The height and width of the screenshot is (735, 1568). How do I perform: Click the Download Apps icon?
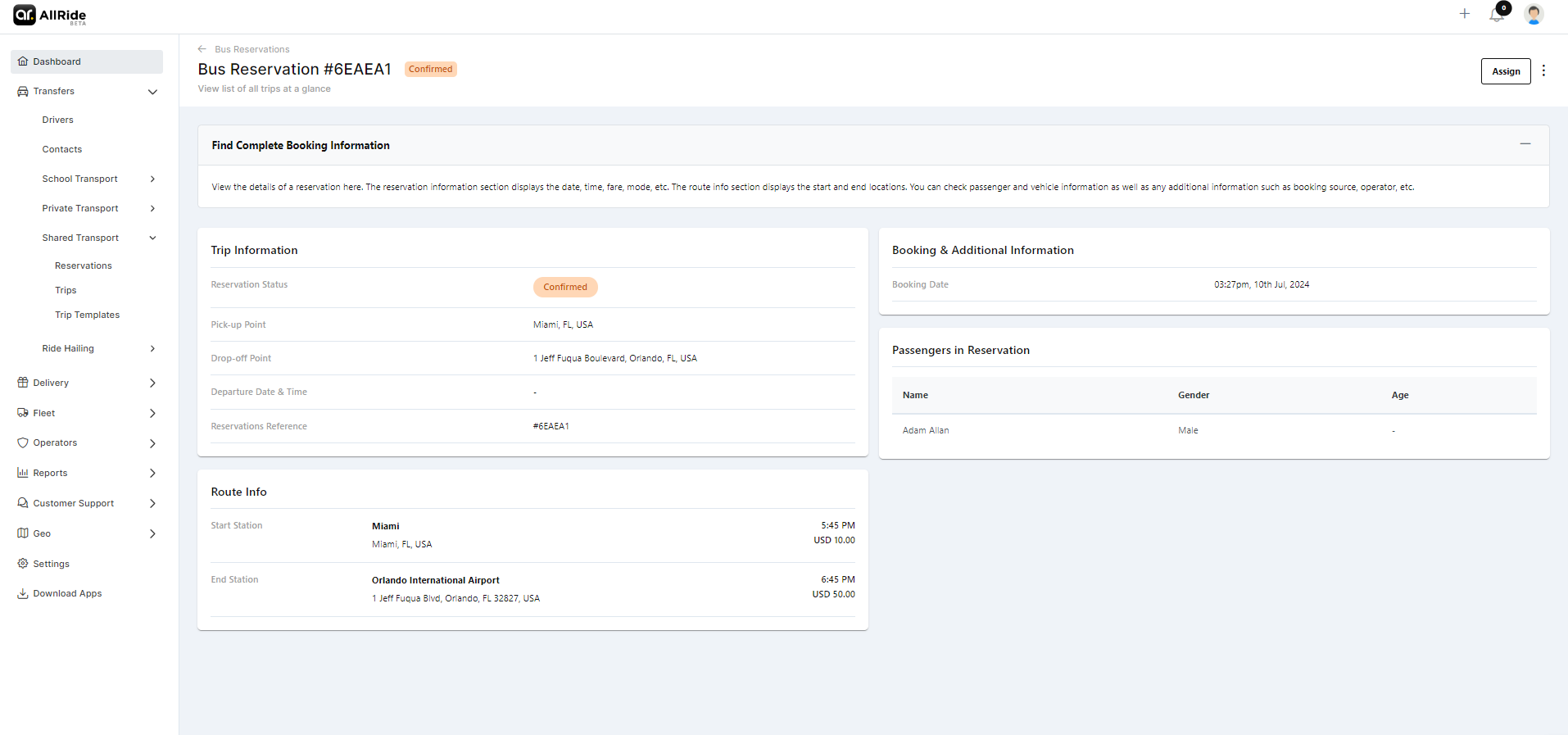click(x=23, y=594)
